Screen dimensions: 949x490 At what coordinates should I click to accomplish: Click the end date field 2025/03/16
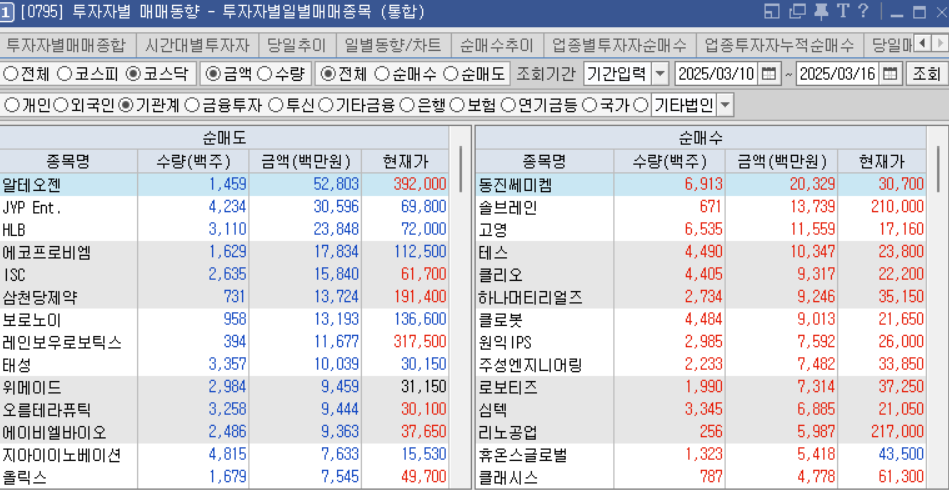[x=837, y=74]
